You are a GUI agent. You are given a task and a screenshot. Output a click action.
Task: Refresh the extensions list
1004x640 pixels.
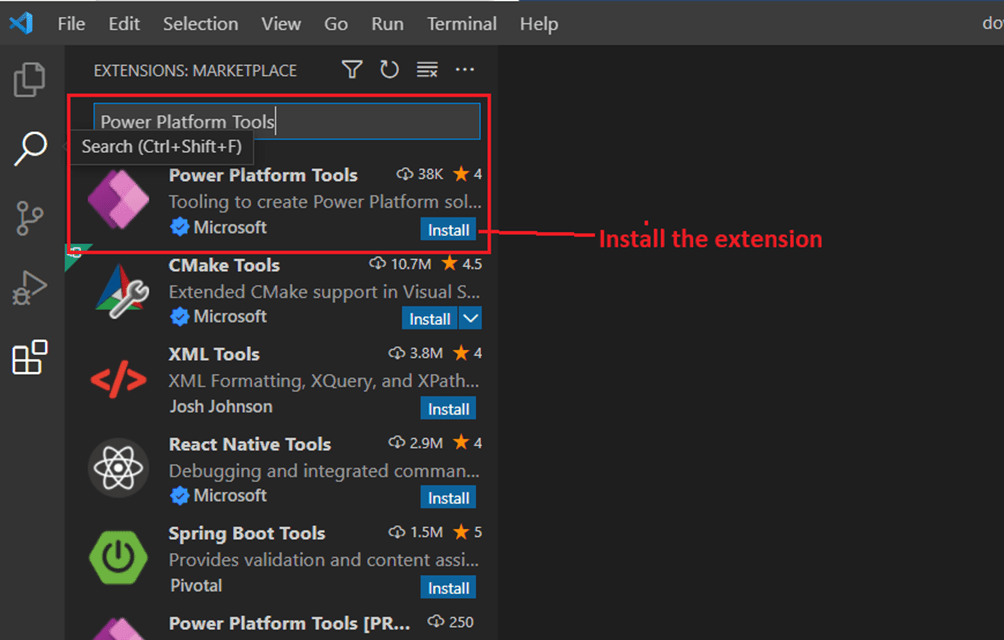pos(389,69)
